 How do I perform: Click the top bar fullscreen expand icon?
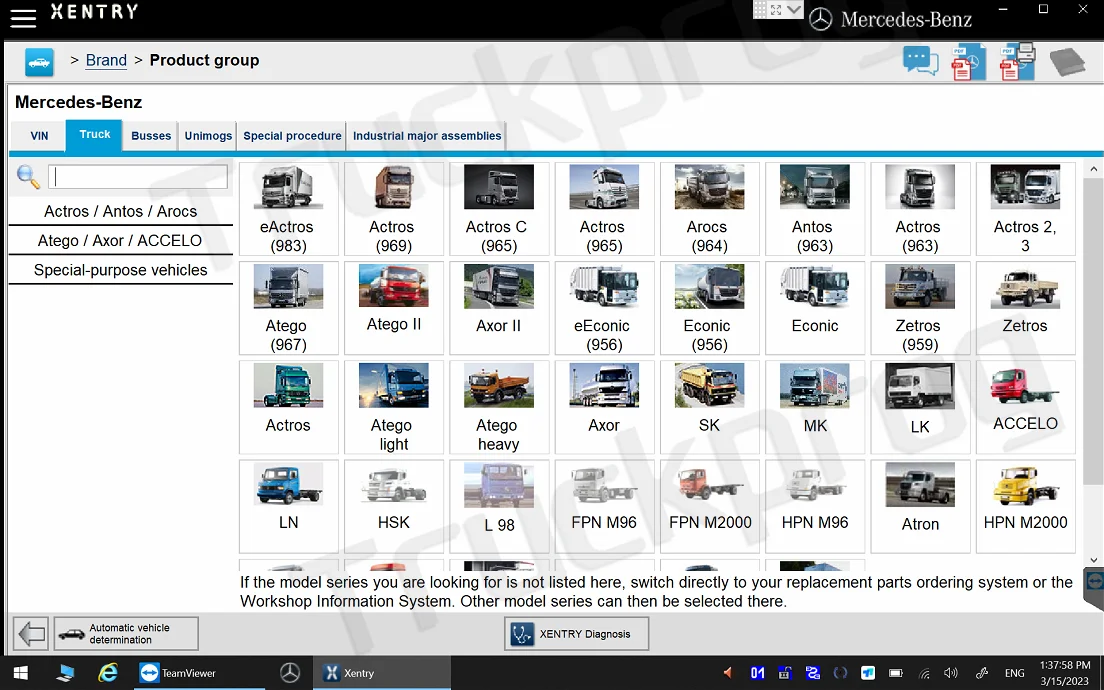(x=776, y=9)
